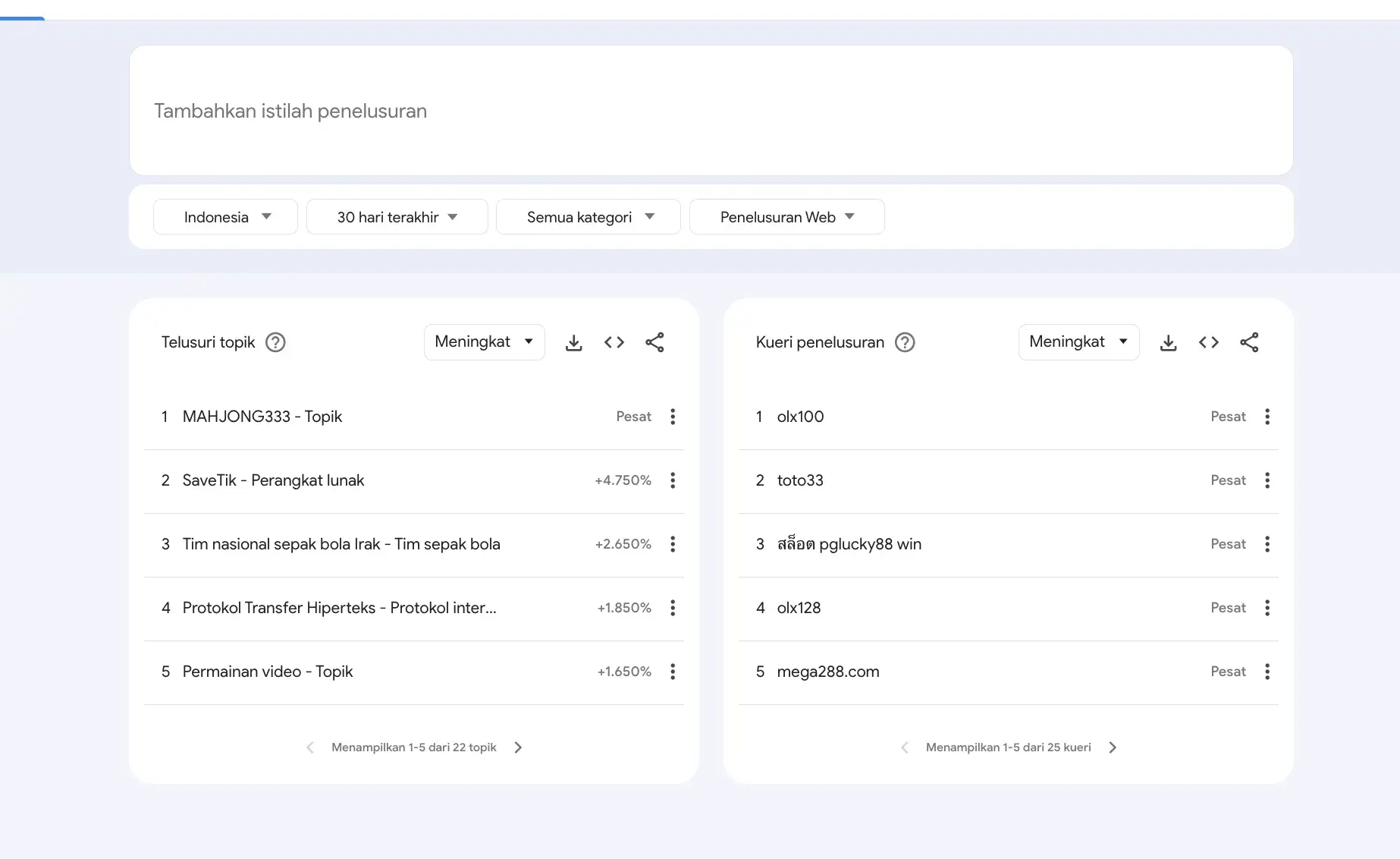Open the toto33 query
Screen dimensions: 1400x859
click(x=800, y=480)
